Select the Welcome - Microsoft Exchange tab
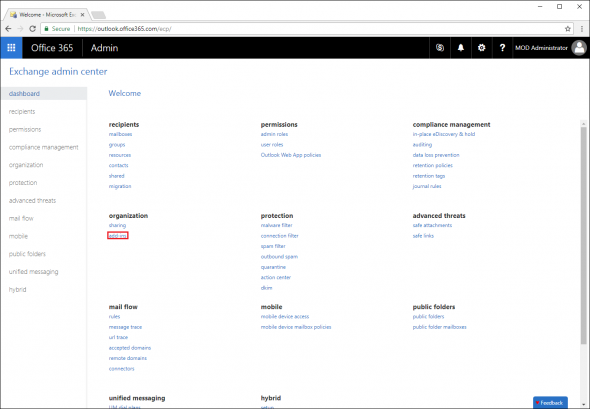The image size is (590, 409). pos(47,15)
